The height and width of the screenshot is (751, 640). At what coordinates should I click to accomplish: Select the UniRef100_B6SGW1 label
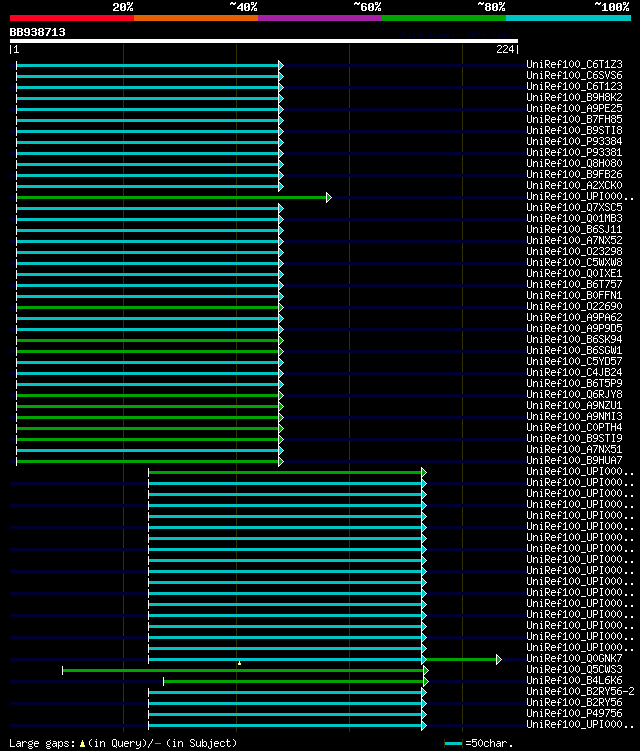pos(574,351)
